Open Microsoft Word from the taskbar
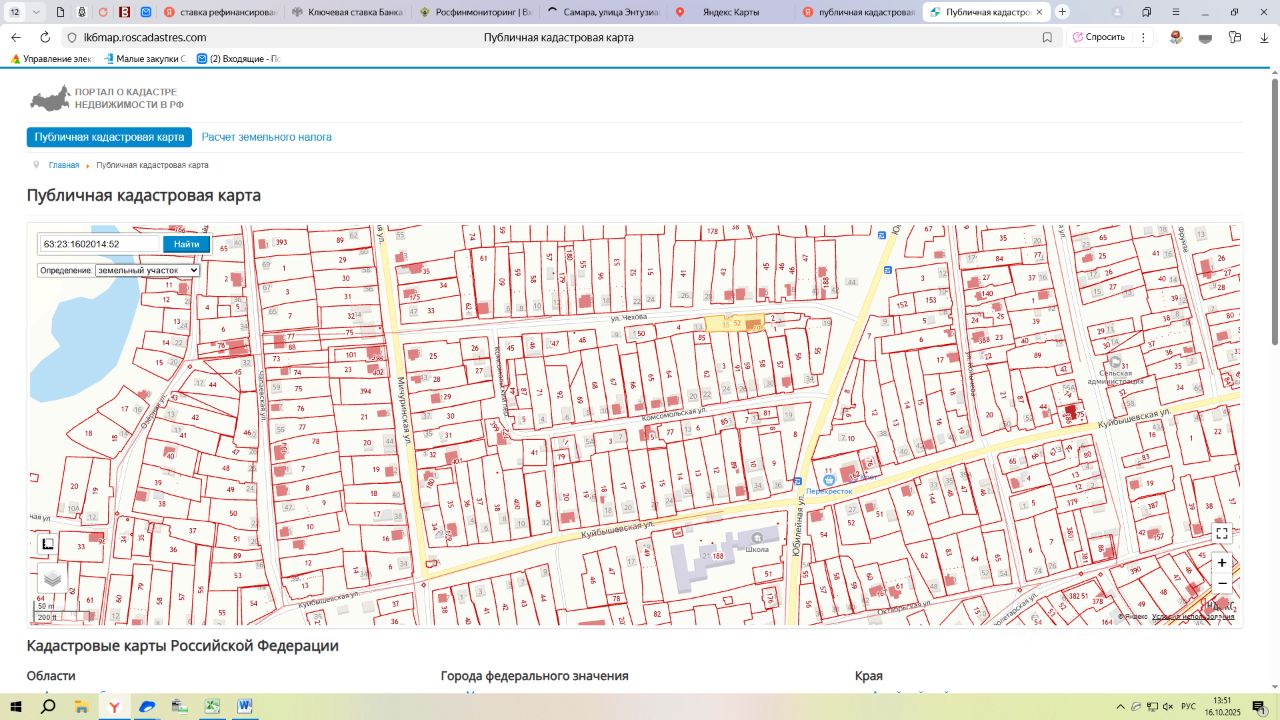The width and height of the screenshot is (1280, 720). 244,706
